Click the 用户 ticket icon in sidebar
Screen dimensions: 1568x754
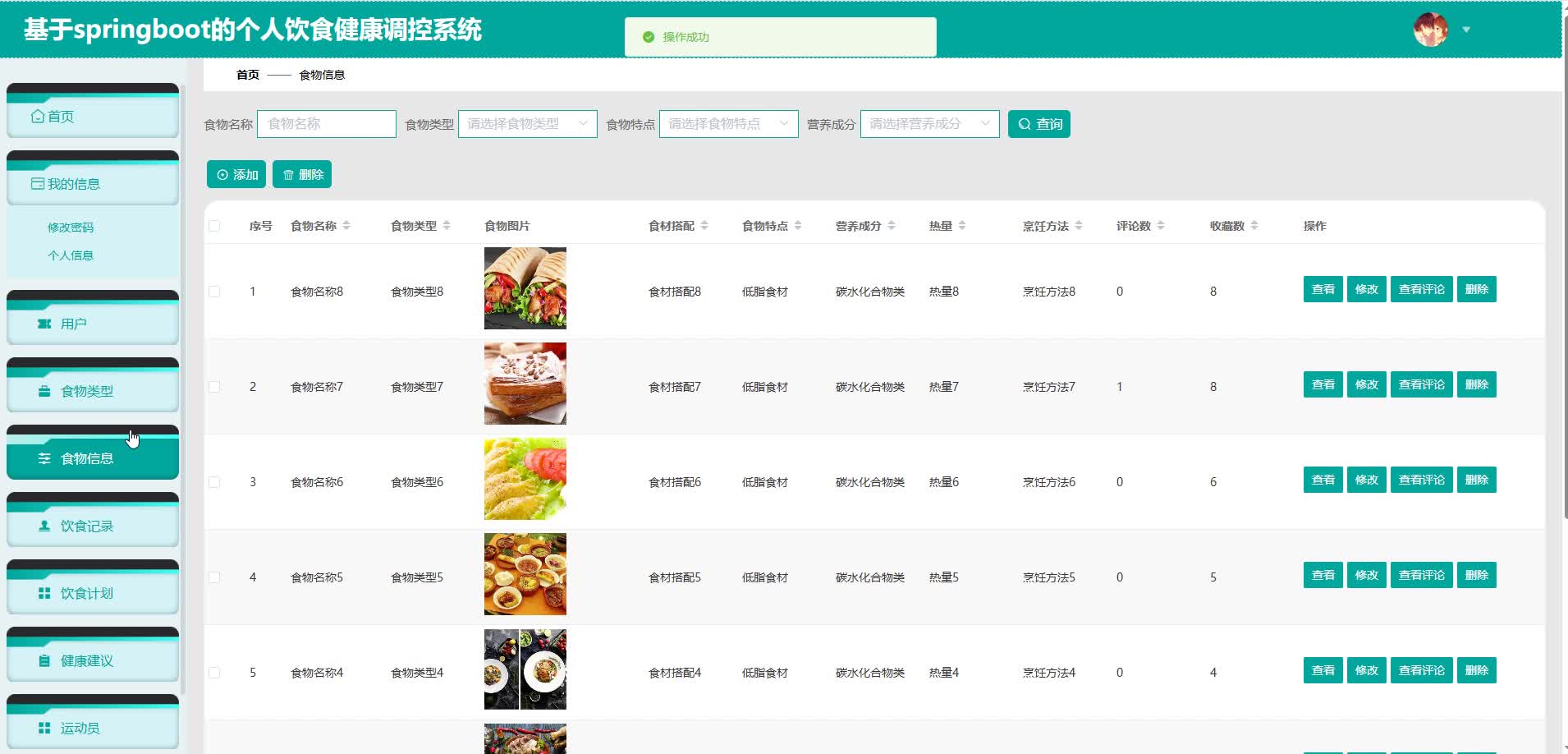pos(44,324)
